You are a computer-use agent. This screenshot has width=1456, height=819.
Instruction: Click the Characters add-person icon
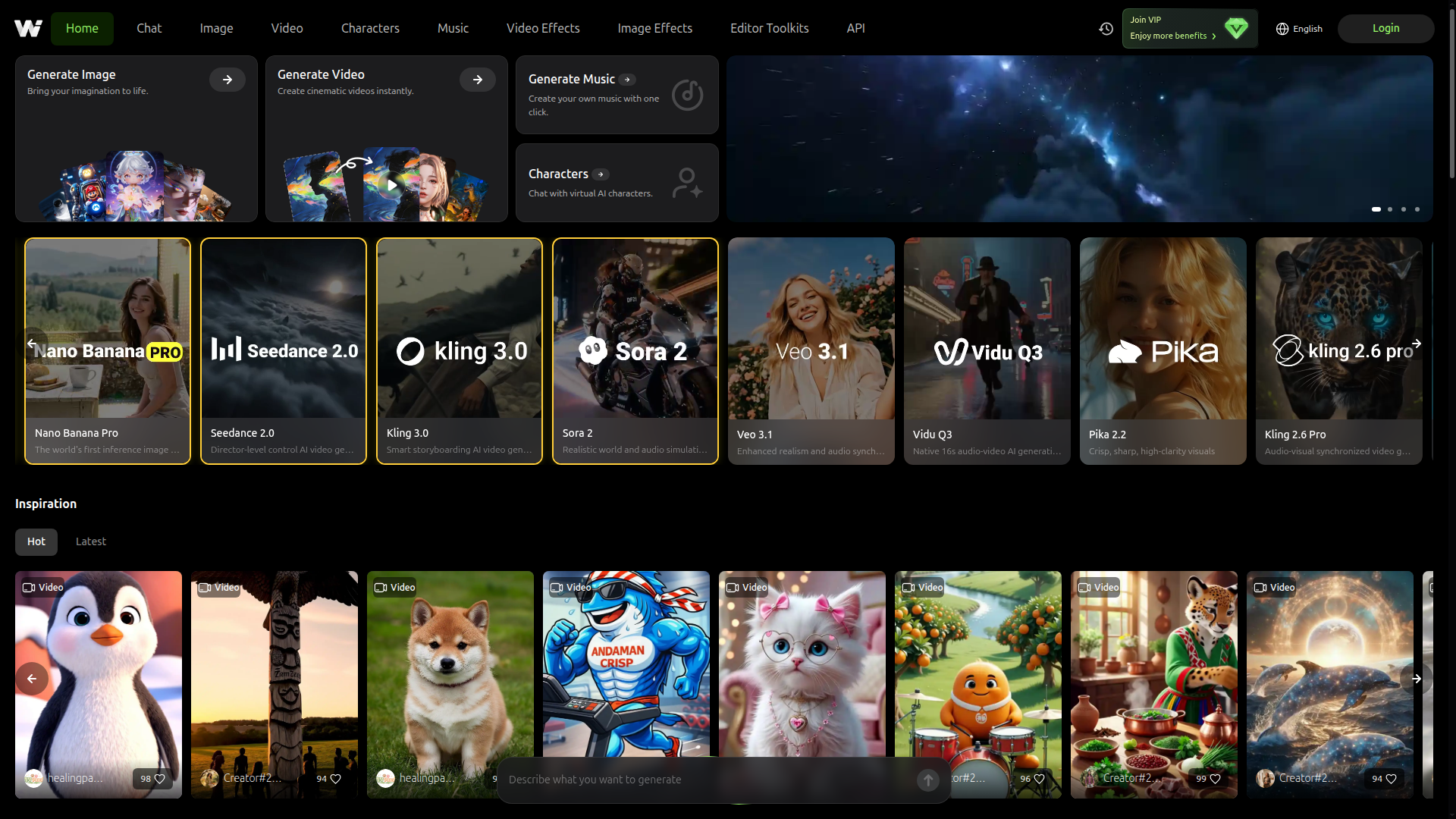(x=687, y=183)
